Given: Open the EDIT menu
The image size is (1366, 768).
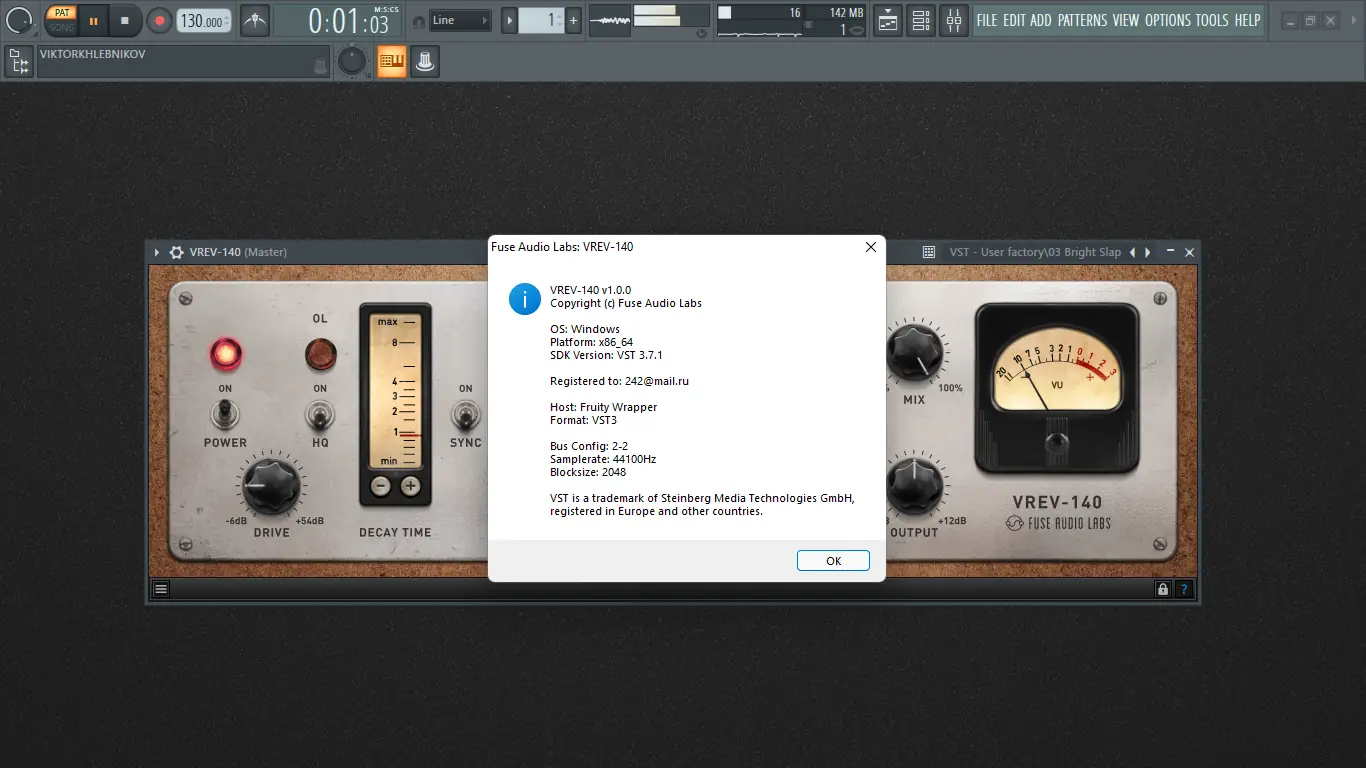Looking at the screenshot, I should [1014, 20].
